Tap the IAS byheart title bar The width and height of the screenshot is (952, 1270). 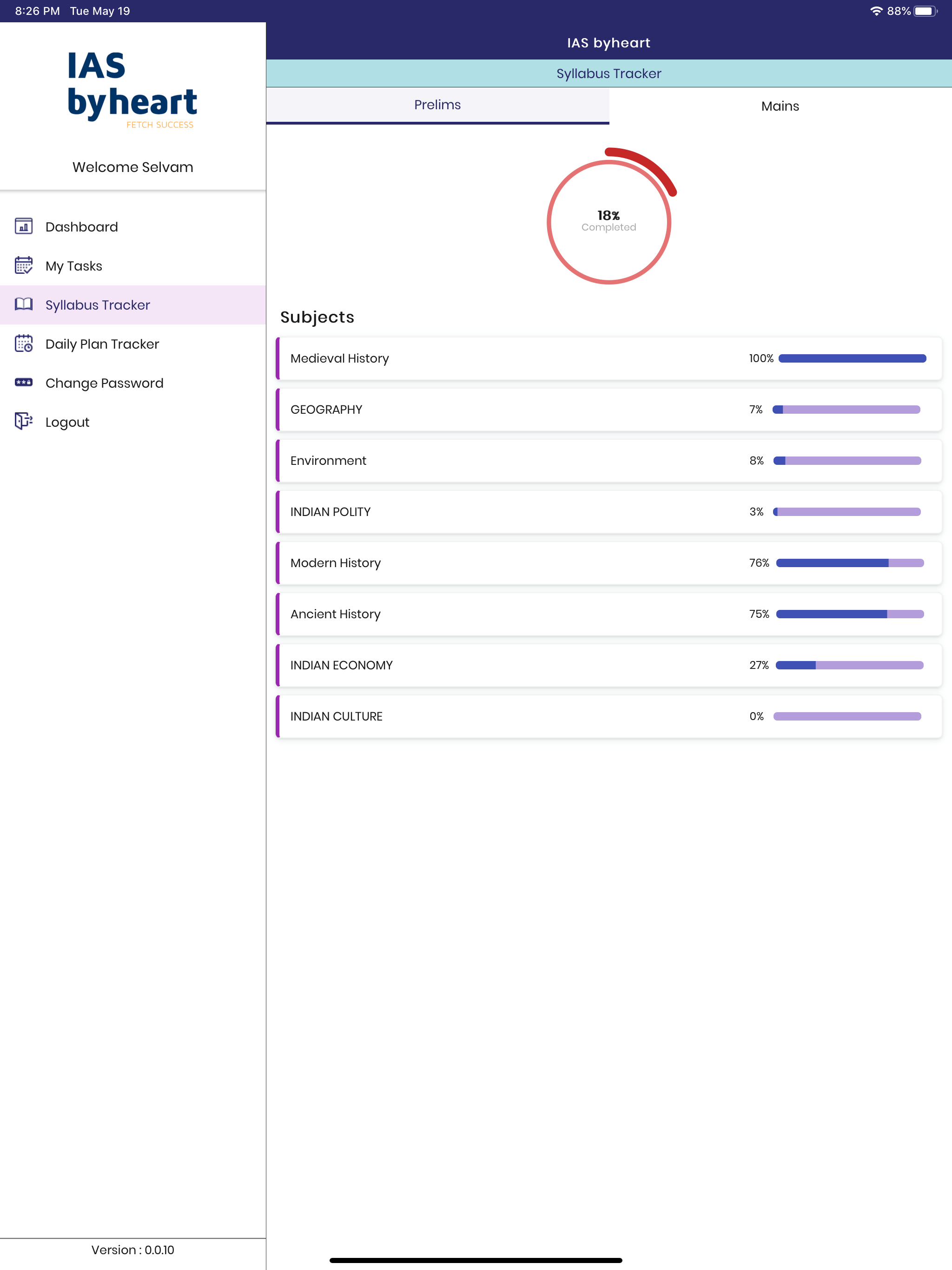pyautogui.click(x=608, y=42)
